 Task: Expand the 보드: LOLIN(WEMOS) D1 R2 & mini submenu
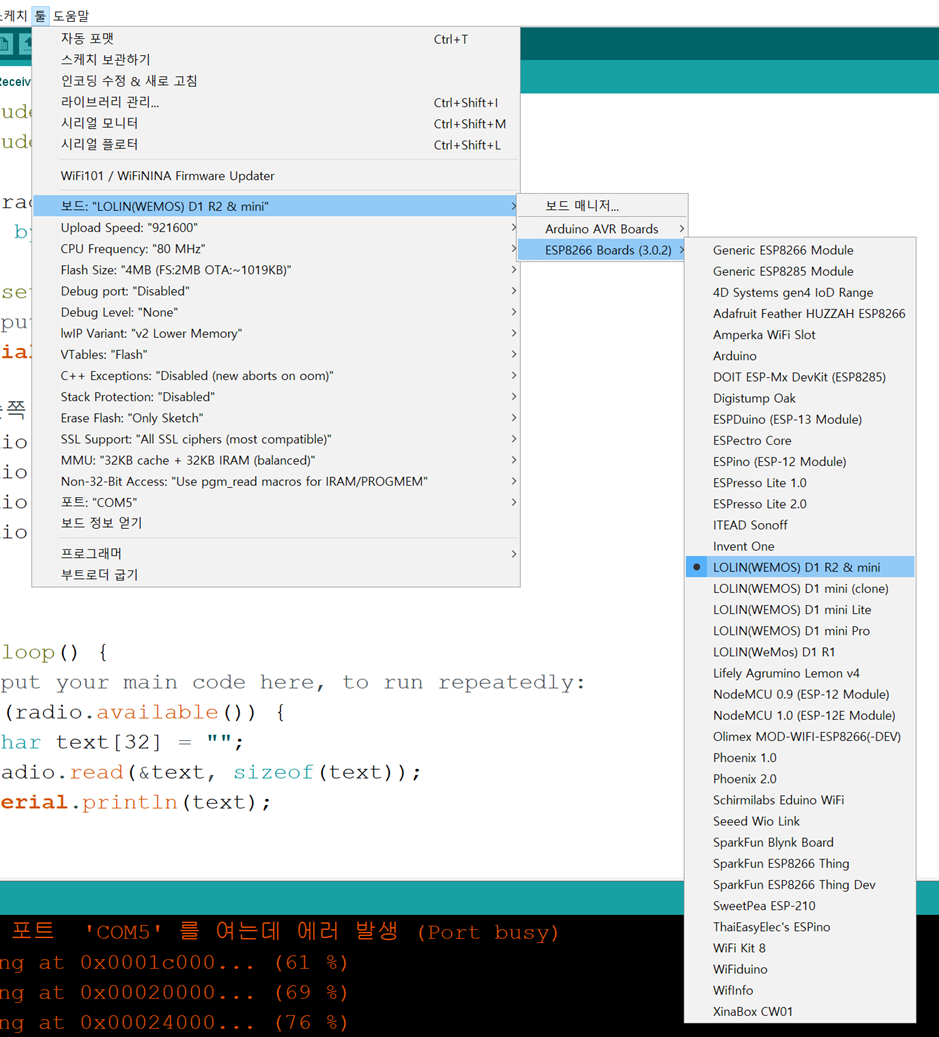click(x=276, y=206)
